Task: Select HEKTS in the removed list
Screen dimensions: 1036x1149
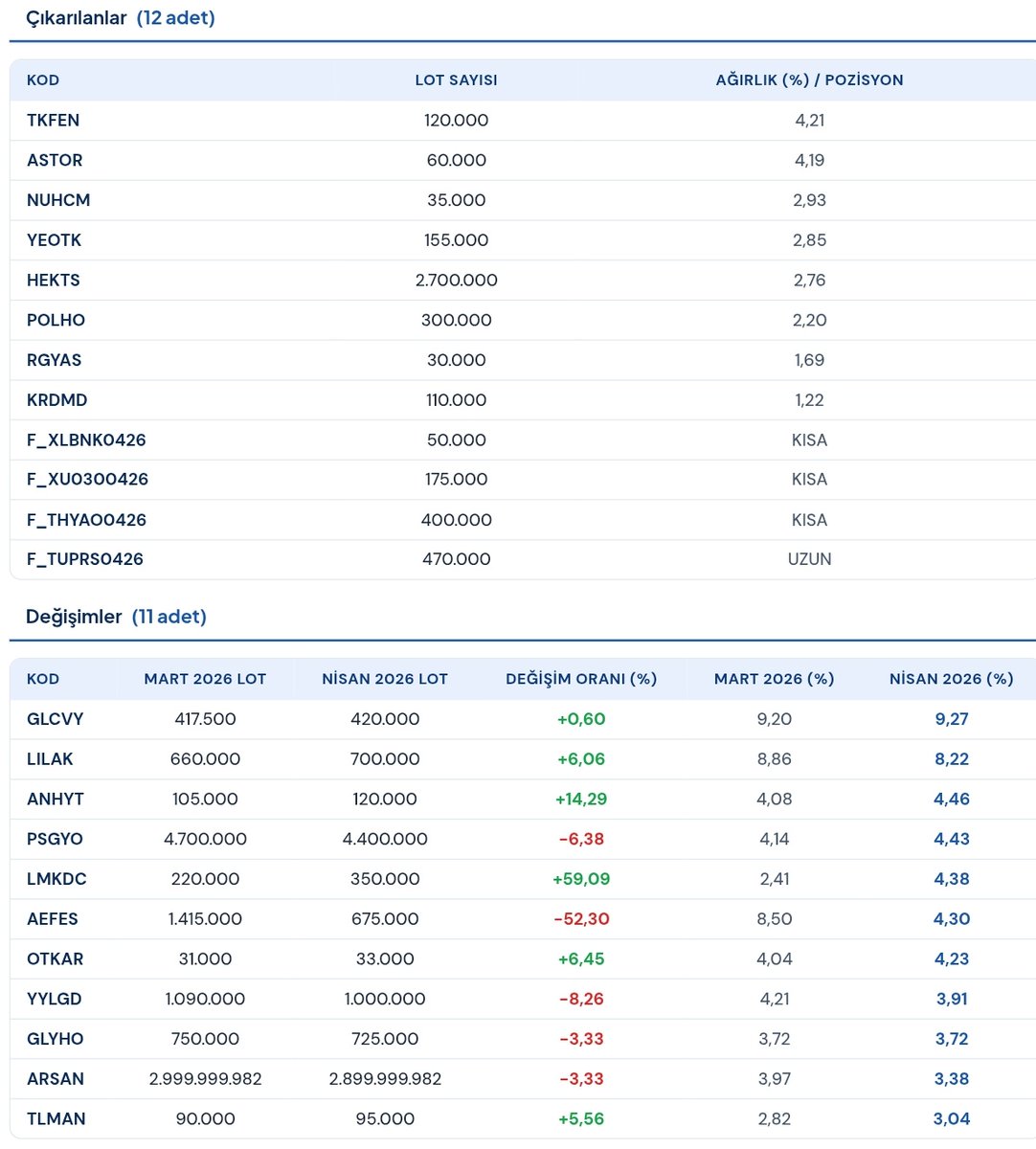Action: (54, 281)
